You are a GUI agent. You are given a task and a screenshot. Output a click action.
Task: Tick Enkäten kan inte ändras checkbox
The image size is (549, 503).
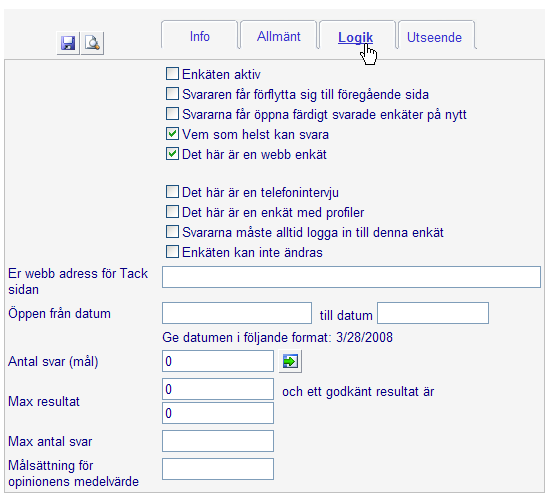(x=172, y=252)
